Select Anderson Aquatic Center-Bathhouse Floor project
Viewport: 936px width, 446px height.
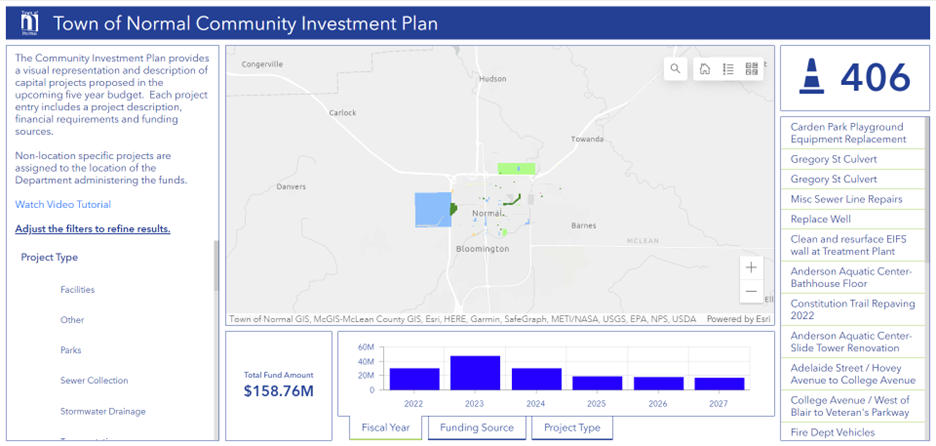pos(854,278)
